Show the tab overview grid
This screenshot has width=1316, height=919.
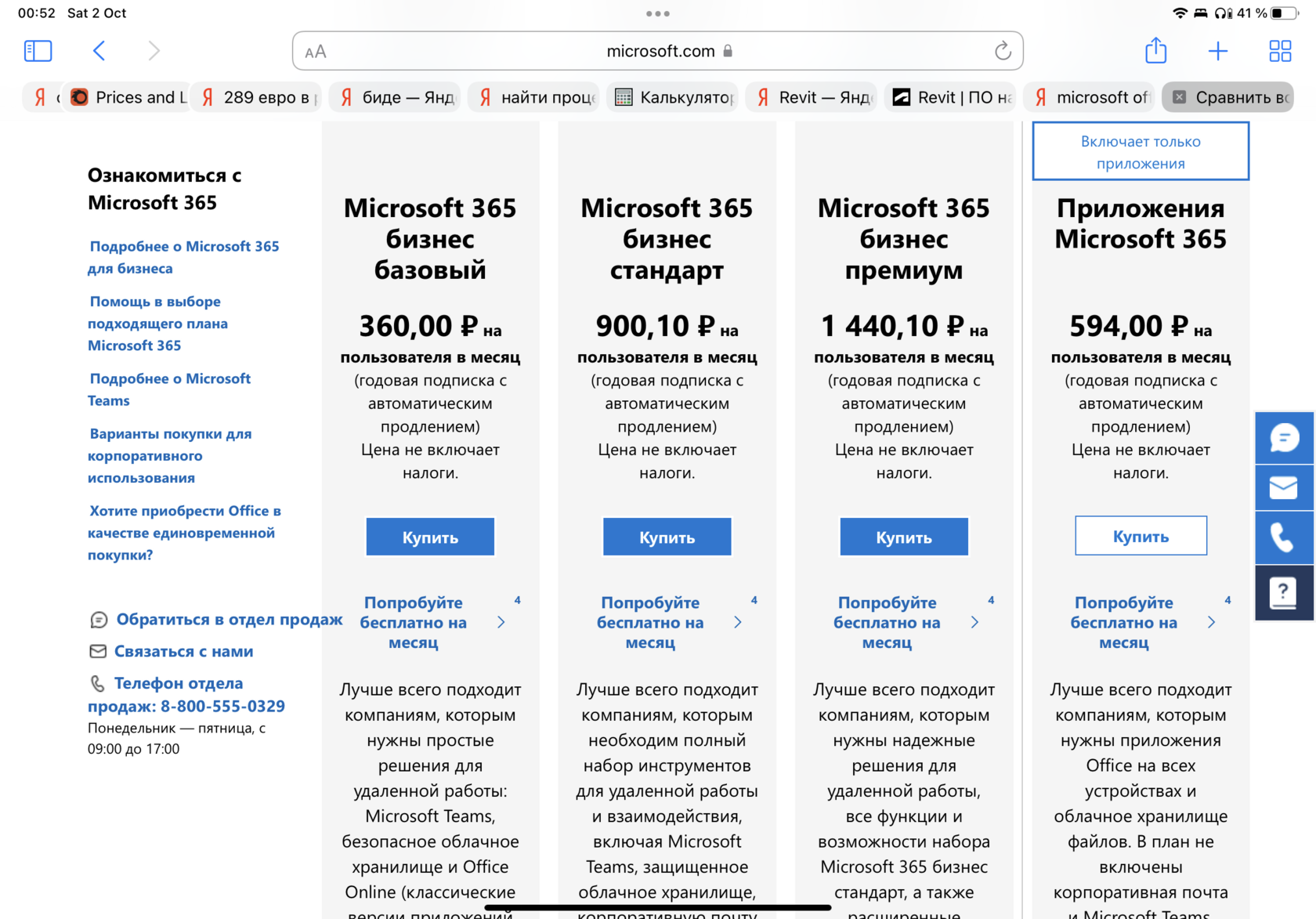(1280, 51)
